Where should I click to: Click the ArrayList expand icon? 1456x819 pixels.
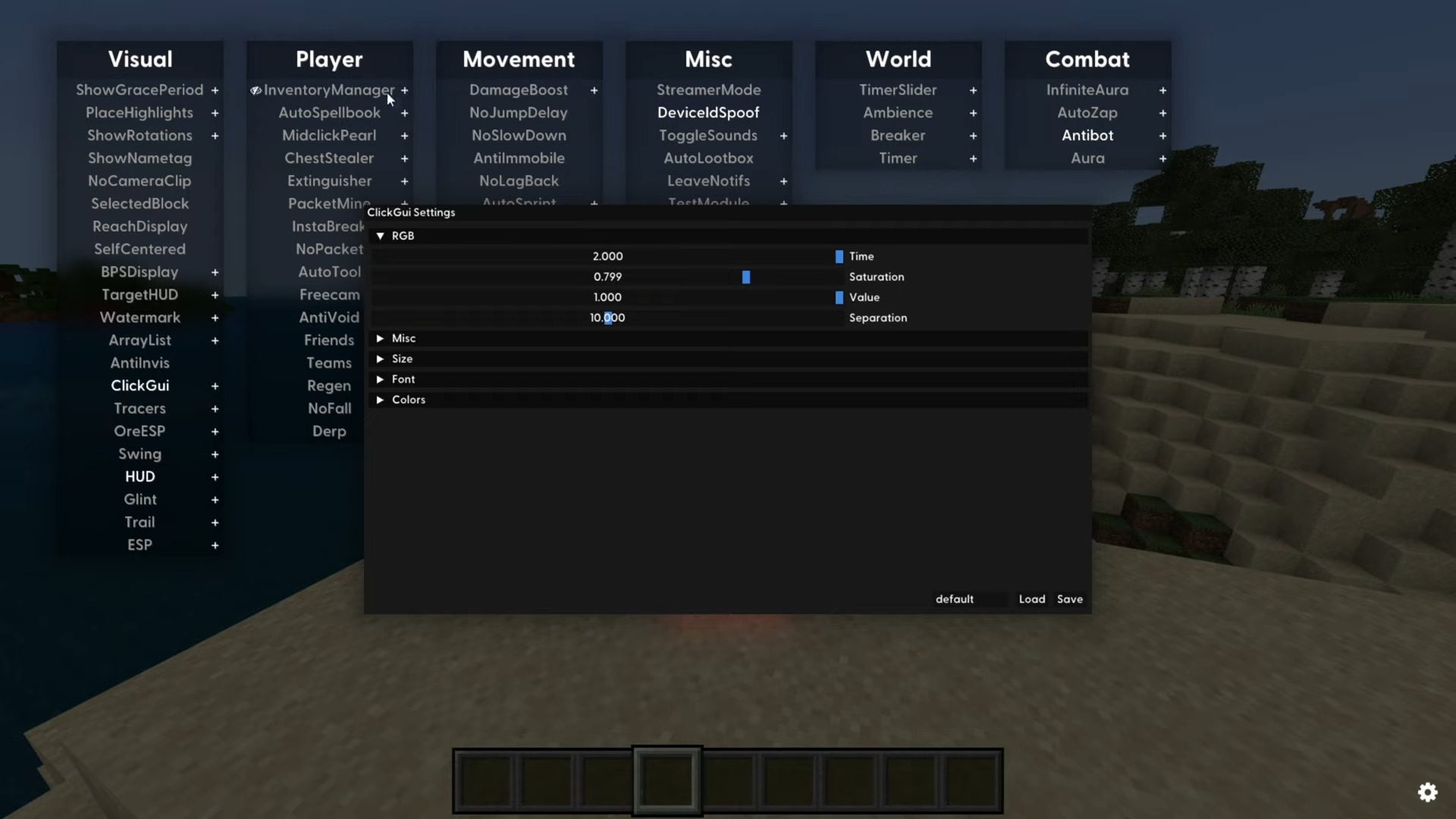[215, 340]
